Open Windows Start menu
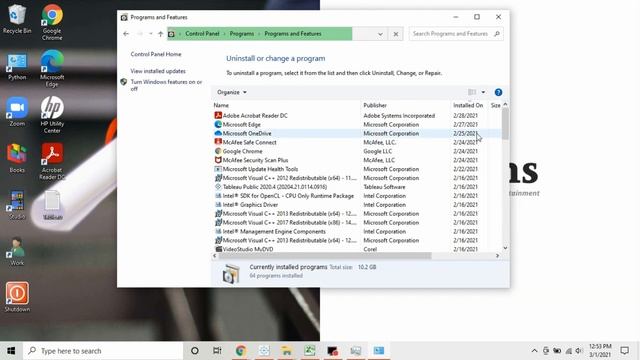This screenshot has height=360, width=640. pyautogui.click(x=11, y=351)
